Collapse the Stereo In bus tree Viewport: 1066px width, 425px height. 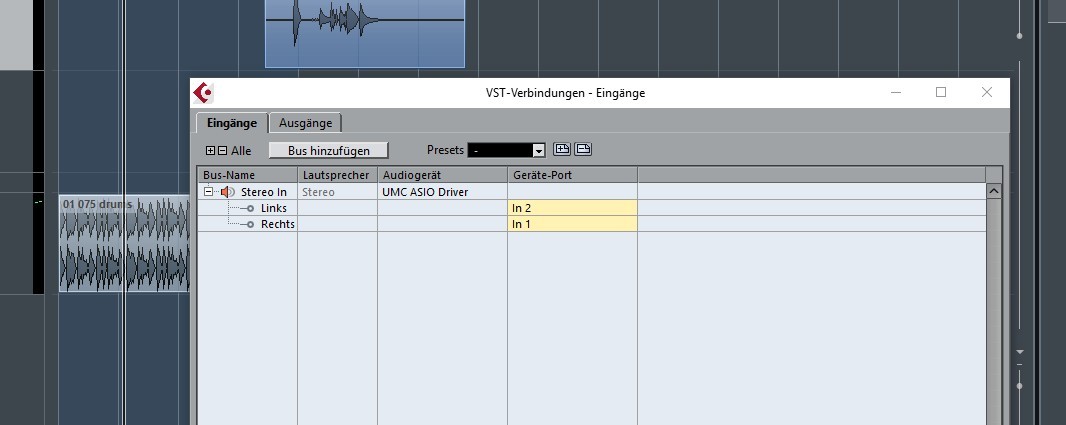coord(209,192)
